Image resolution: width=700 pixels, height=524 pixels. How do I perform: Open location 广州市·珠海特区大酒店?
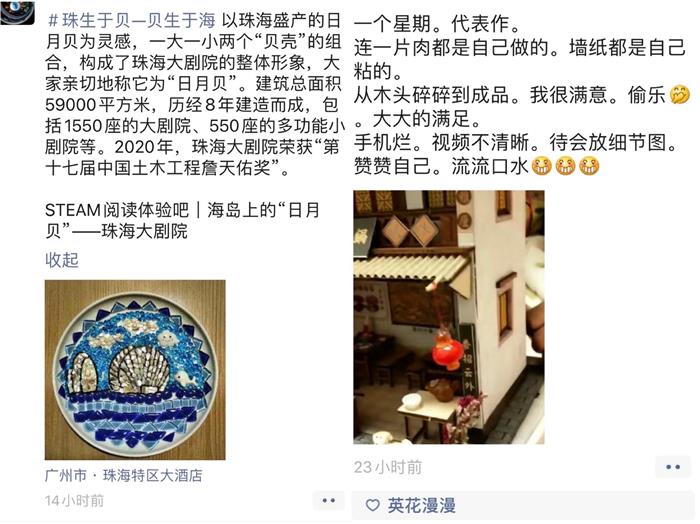(x=124, y=475)
